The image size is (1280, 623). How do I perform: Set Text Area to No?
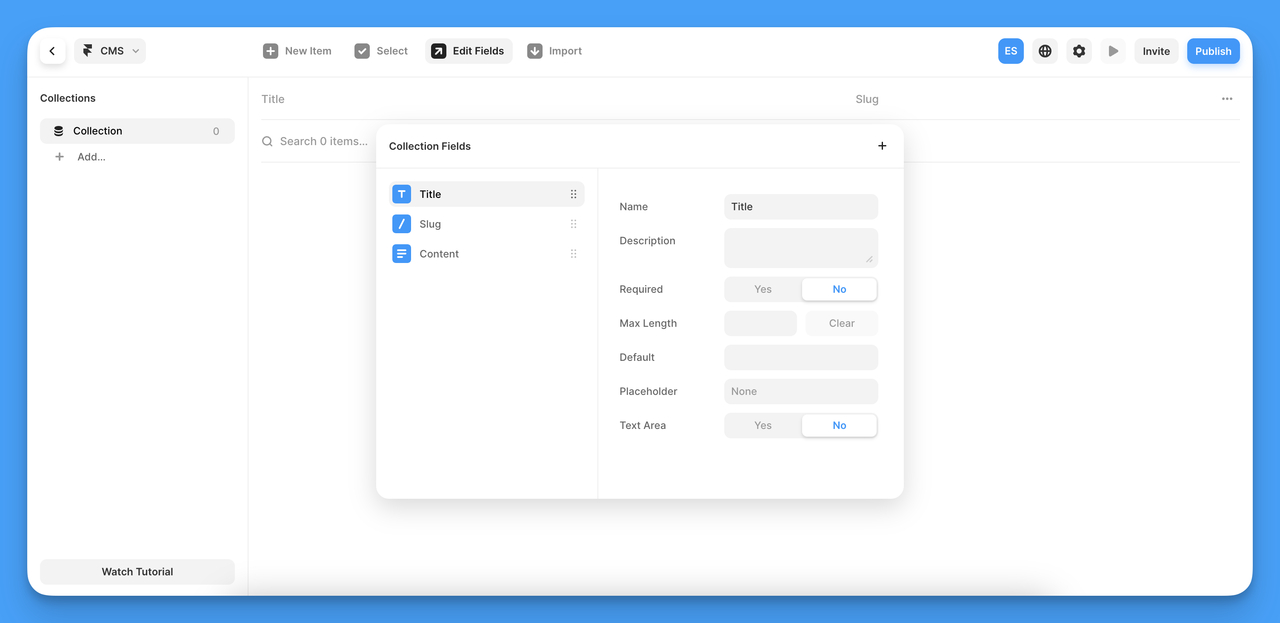pos(839,425)
